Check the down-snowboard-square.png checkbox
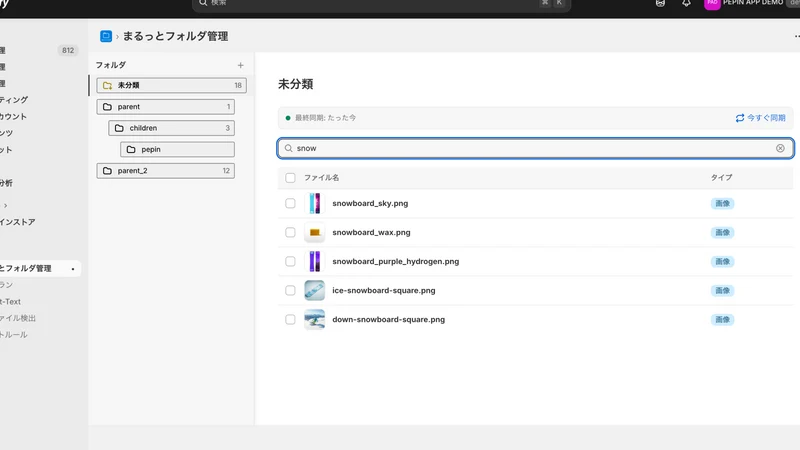Viewport: 800px width, 450px height. 290,319
